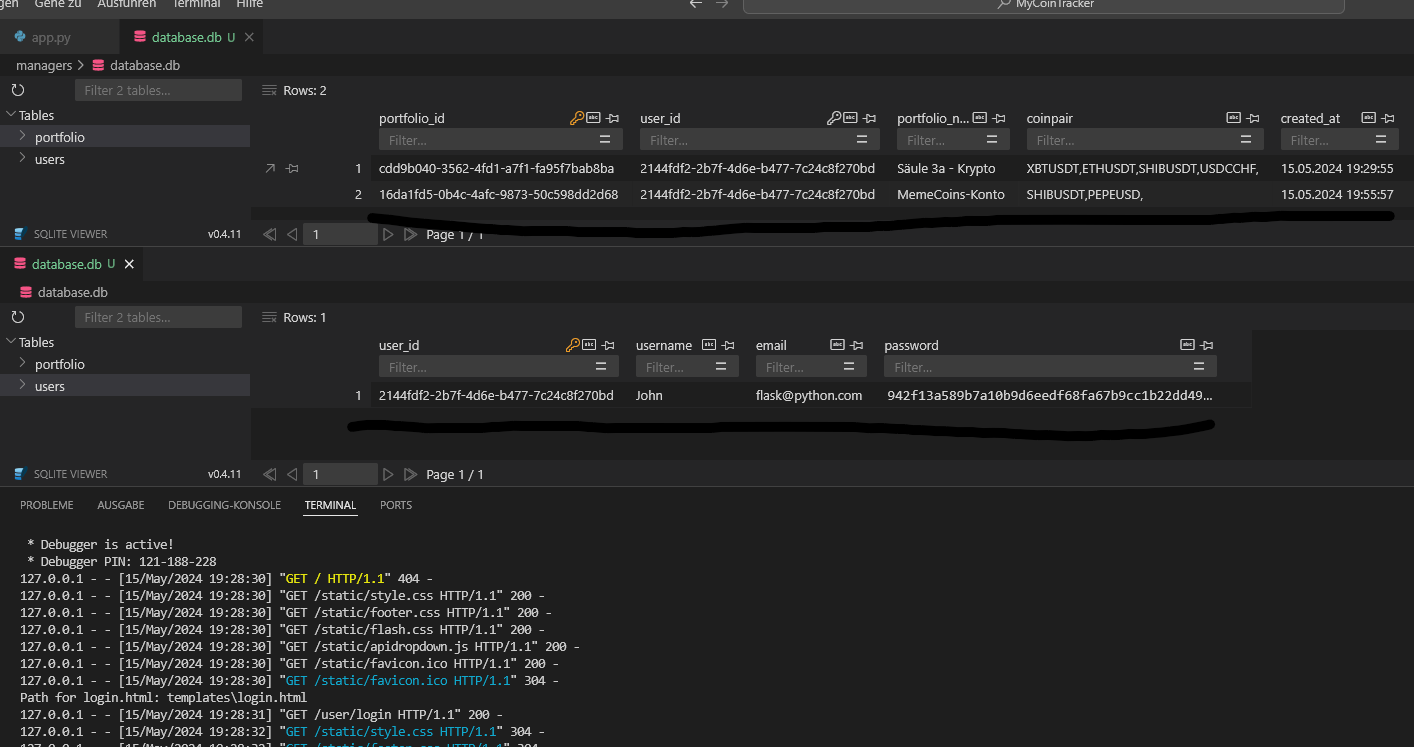The image size is (1414, 747).
Task: Focus the lower Filter 2 tables field
Action: click(x=158, y=317)
